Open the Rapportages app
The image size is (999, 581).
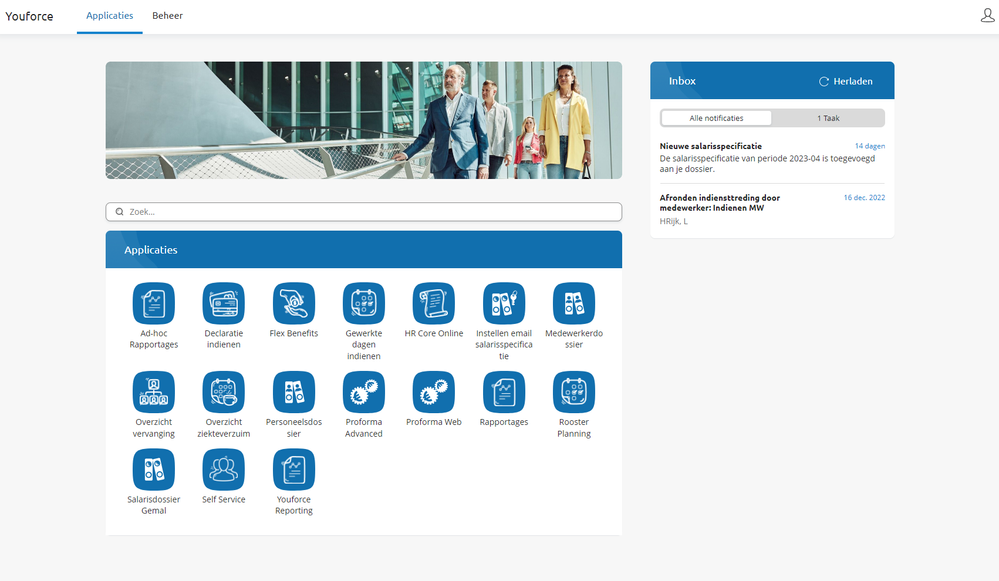pos(504,392)
